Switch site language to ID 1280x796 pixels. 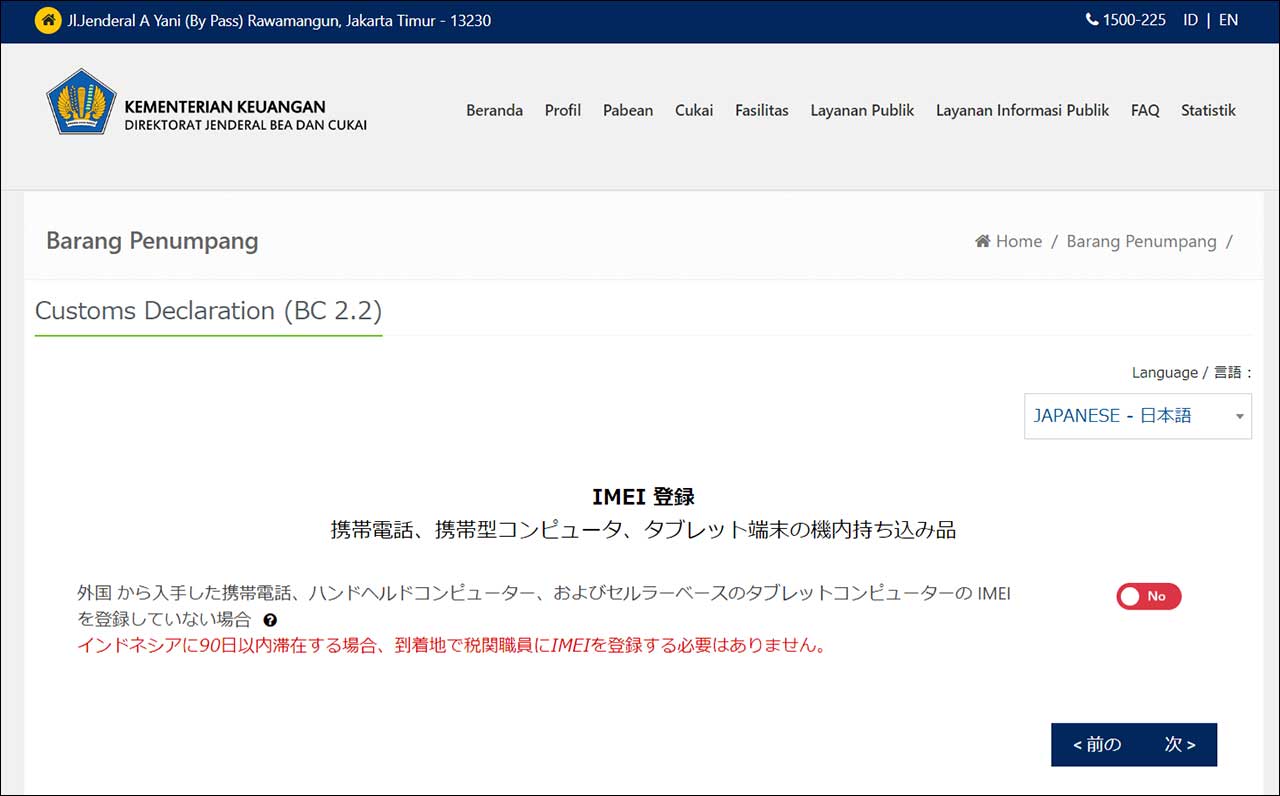click(x=1190, y=20)
